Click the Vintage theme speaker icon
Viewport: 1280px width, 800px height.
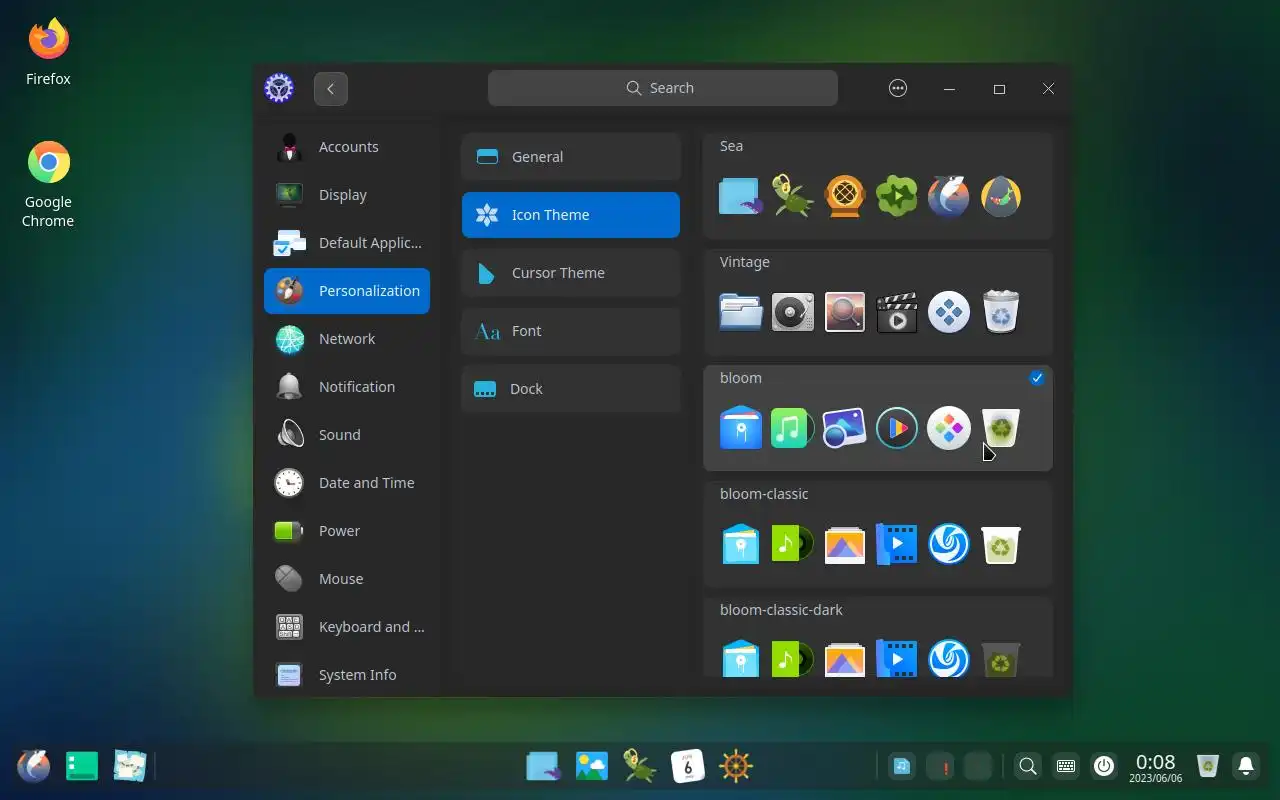coord(793,312)
